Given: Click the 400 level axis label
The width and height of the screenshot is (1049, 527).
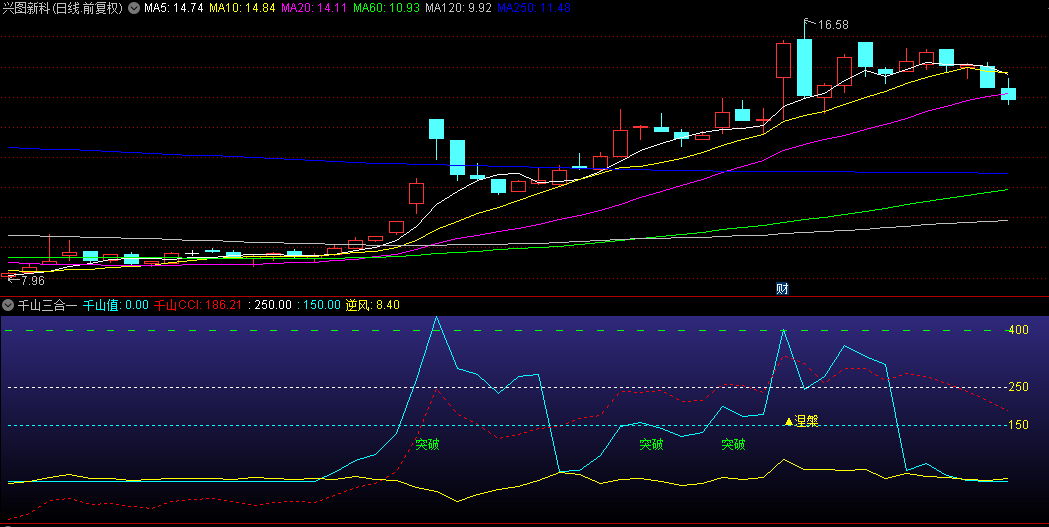Looking at the screenshot, I should click(1018, 330).
